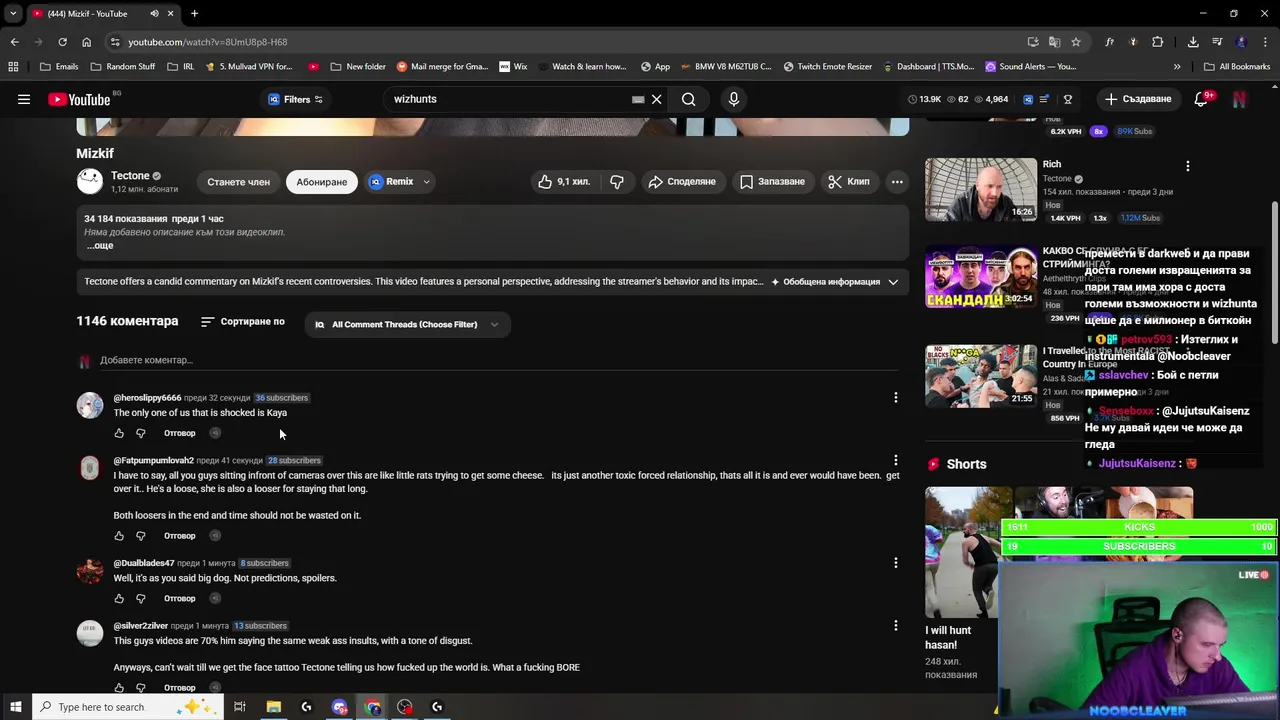Viewport: 1280px width, 720px height.
Task: Open the All Bookmarks folder
Action: point(1237,67)
